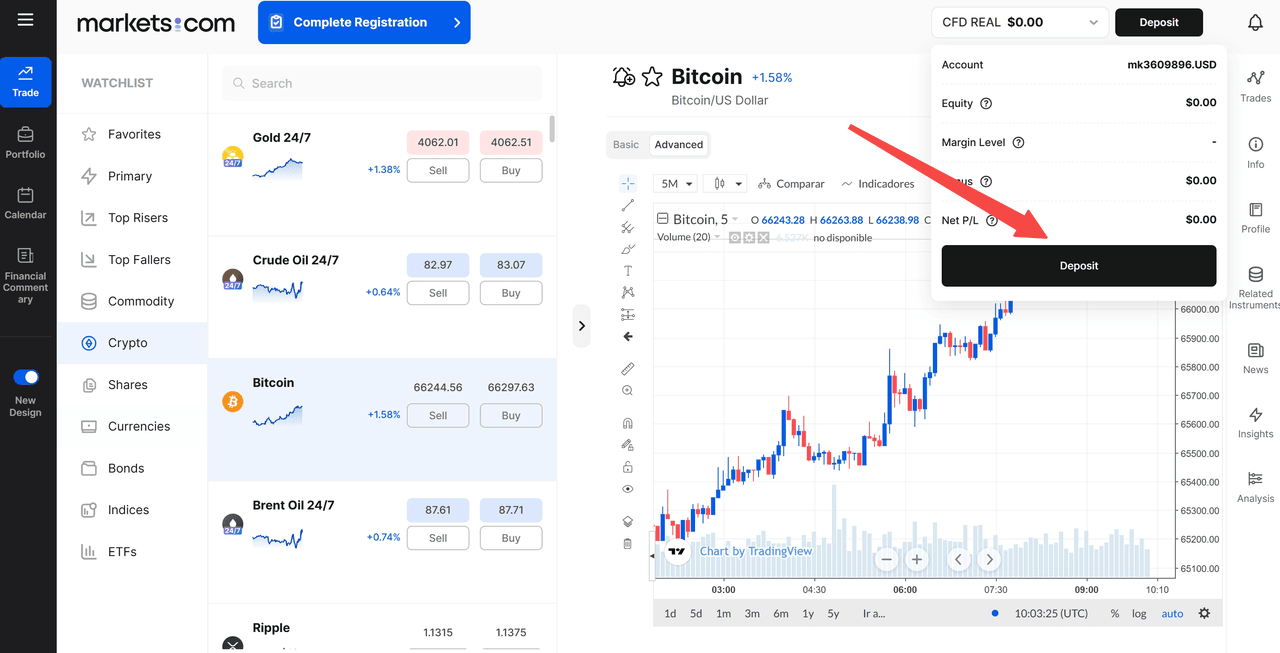Screen dimensions: 1280x653
Task: Toggle auto scale on chart
Action: (1172, 613)
